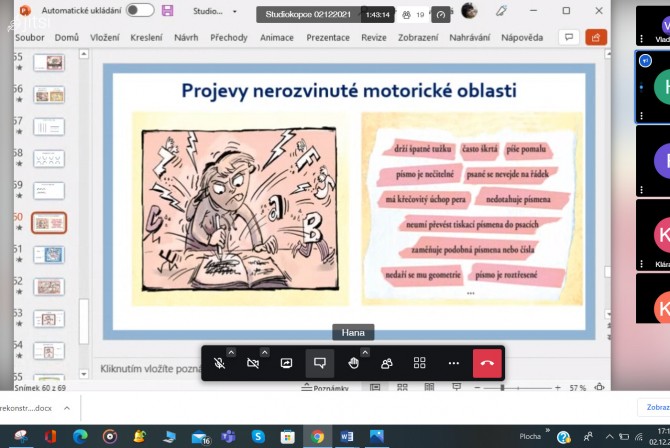The width and height of the screenshot is (670, 448).
Task: Click the 1:43:14 call timer
Action: point(378,15)
